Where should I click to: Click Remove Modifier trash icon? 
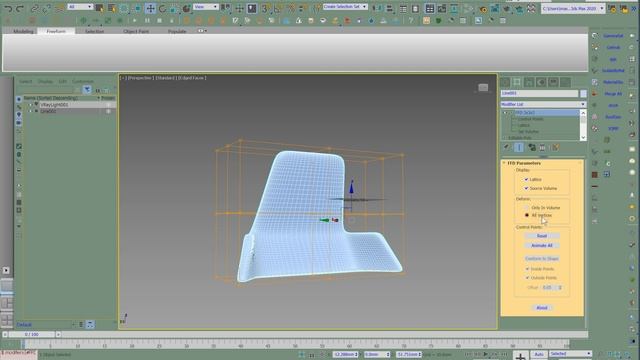pyautogui.click(x=542, y=147)
